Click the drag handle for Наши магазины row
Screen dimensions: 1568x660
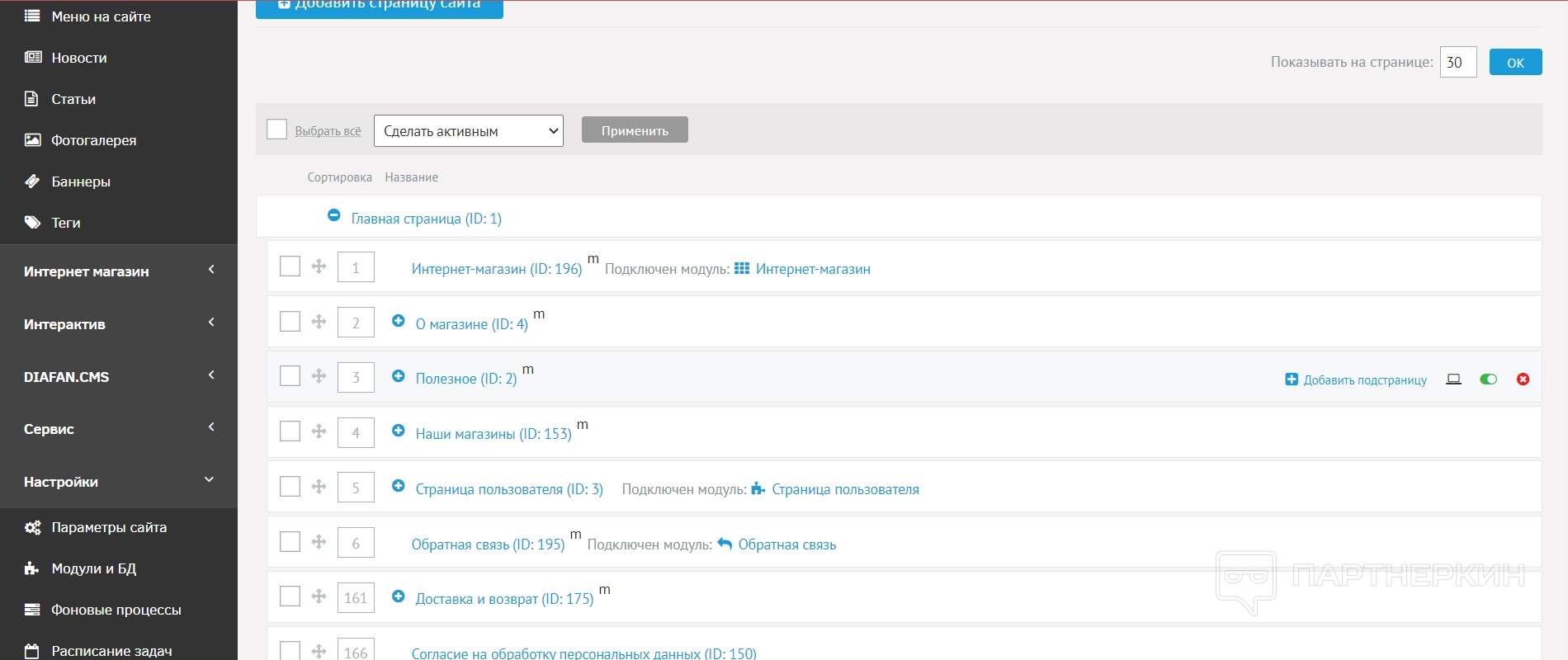click(x=319, y=431)
